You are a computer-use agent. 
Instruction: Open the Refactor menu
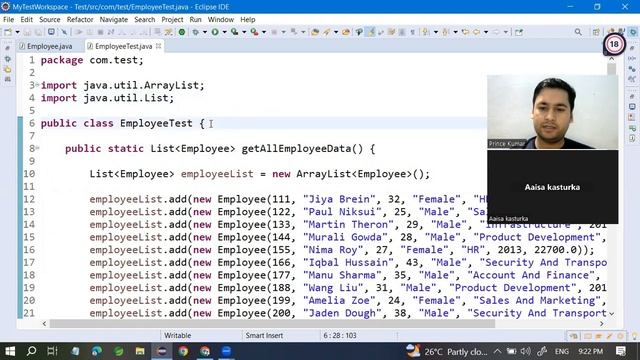(x=80, y=19)
